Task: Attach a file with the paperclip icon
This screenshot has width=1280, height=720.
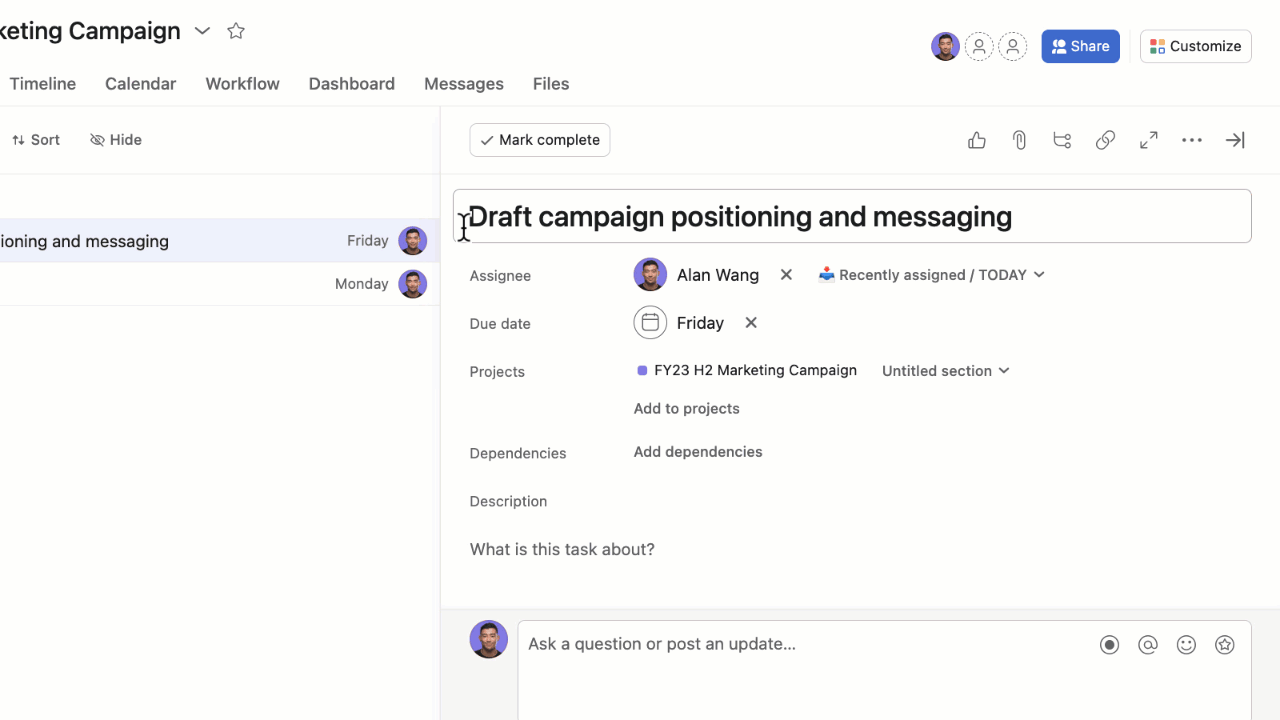Action: [x=1019, y=140]
